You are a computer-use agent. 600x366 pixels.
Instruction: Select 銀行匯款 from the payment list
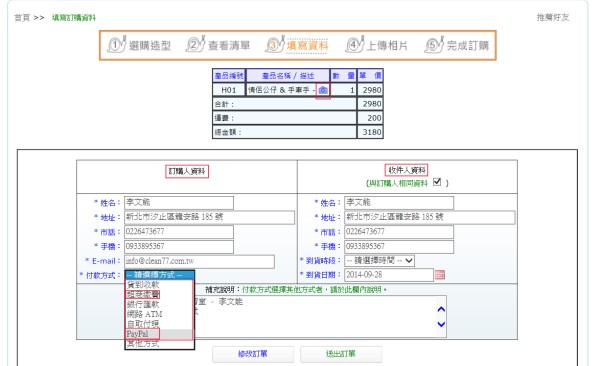143,304
